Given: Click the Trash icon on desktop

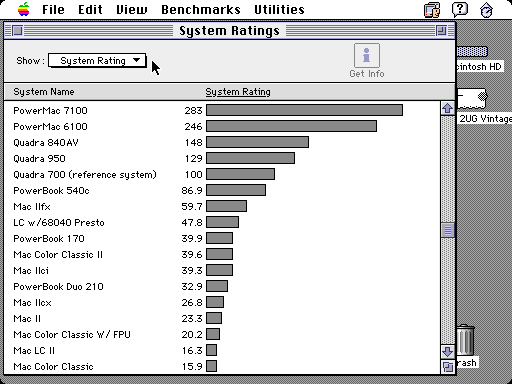Looking at the screenshot, I should tap(465, 340).
